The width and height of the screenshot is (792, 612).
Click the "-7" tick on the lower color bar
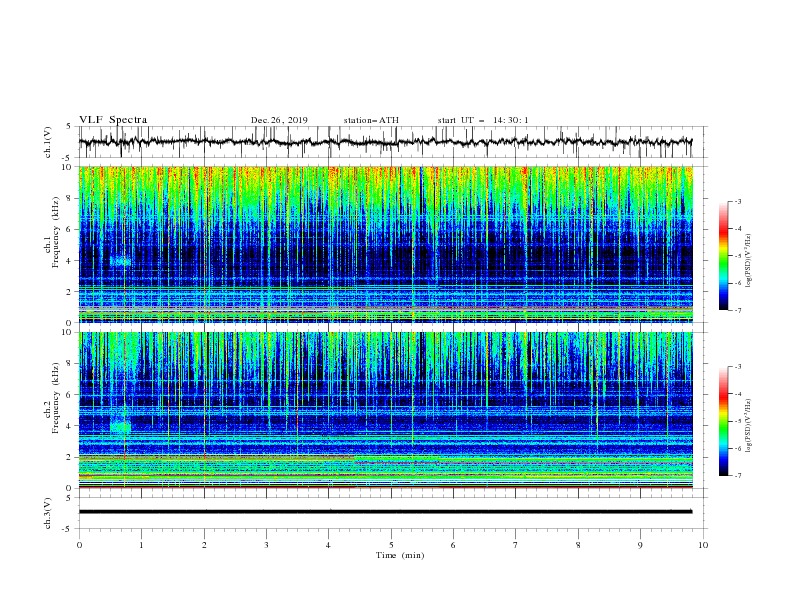[x=737, y=476]
